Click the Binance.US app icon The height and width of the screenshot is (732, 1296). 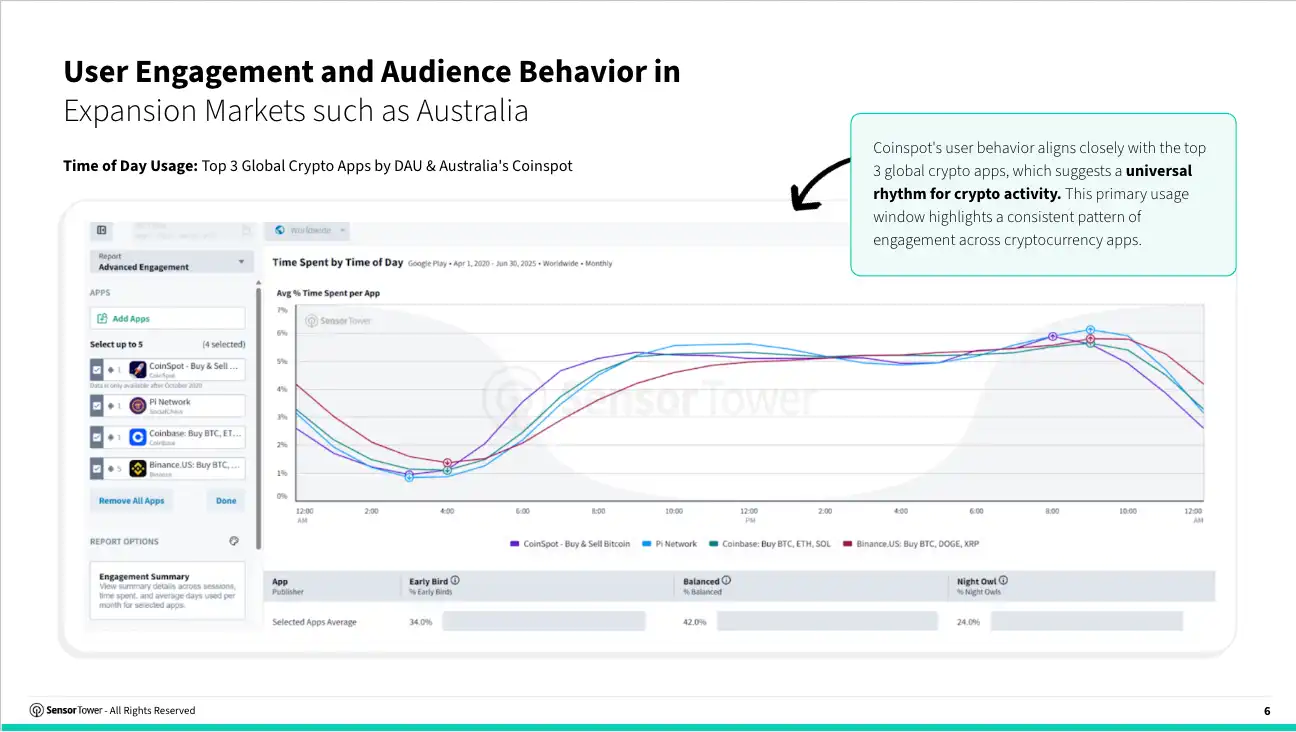(138, 467)
